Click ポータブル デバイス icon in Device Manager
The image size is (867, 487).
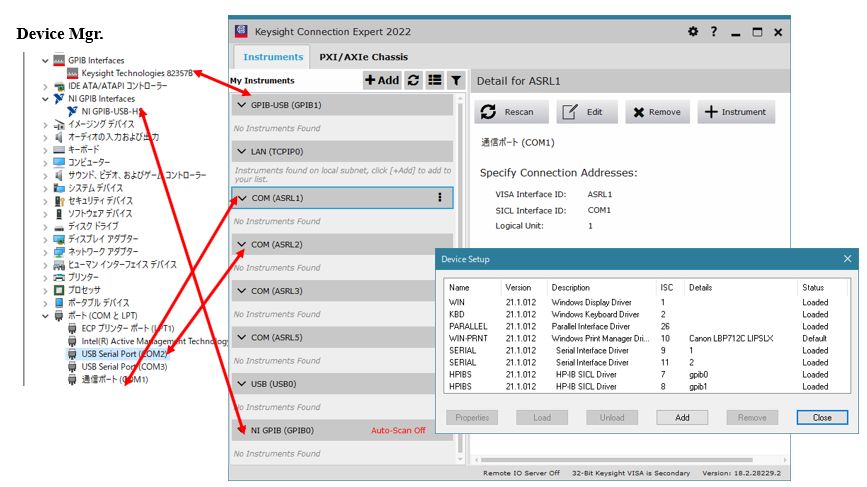(x=59, y=302)
